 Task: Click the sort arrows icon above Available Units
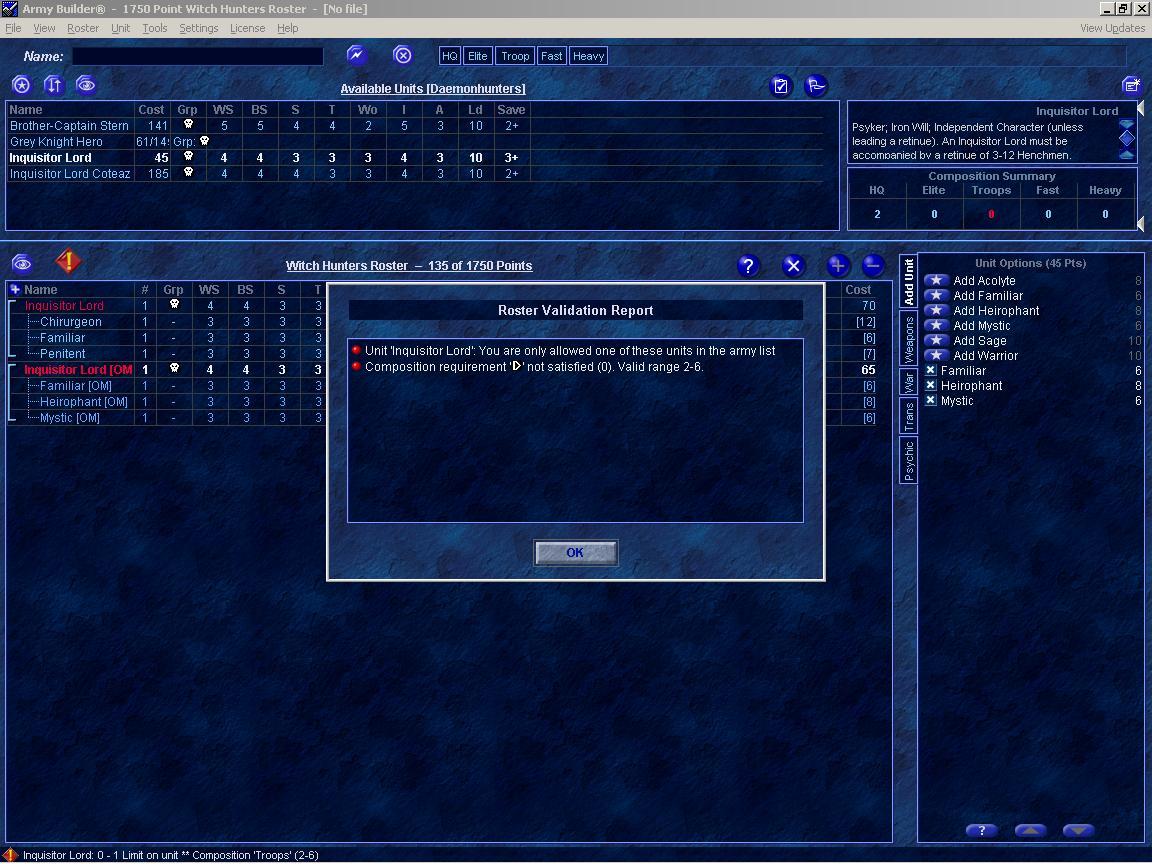(x=53, y=85)
